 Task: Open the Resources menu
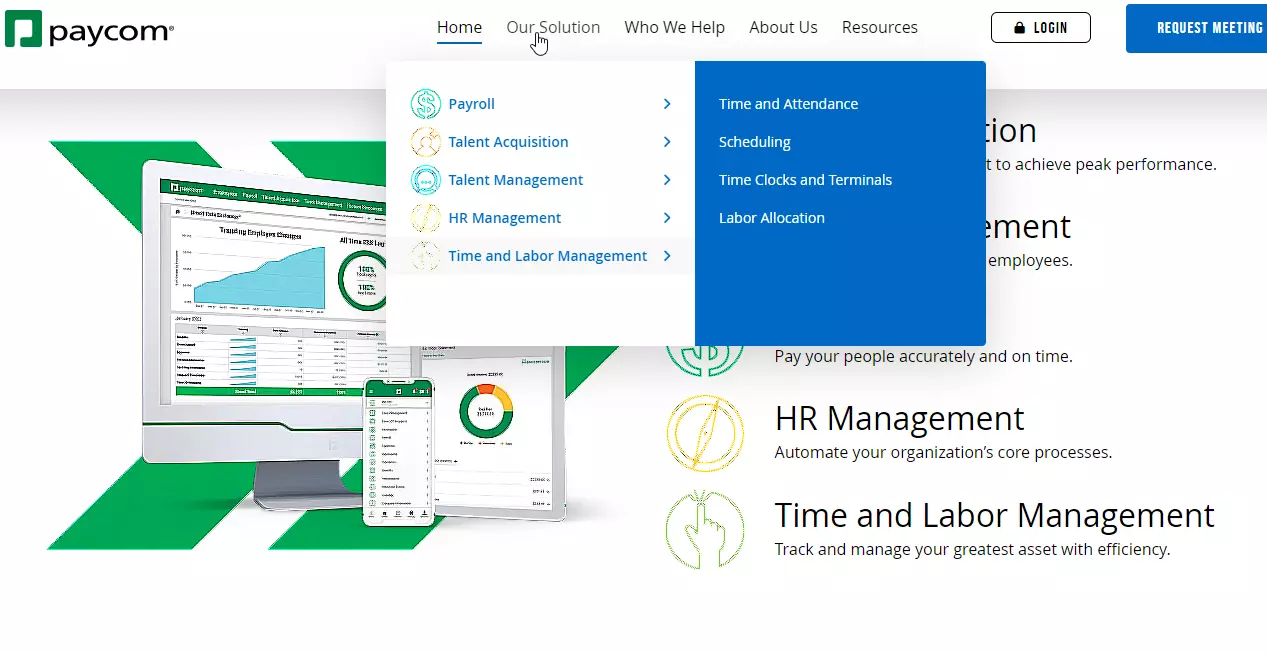click(x=880, y=28)
